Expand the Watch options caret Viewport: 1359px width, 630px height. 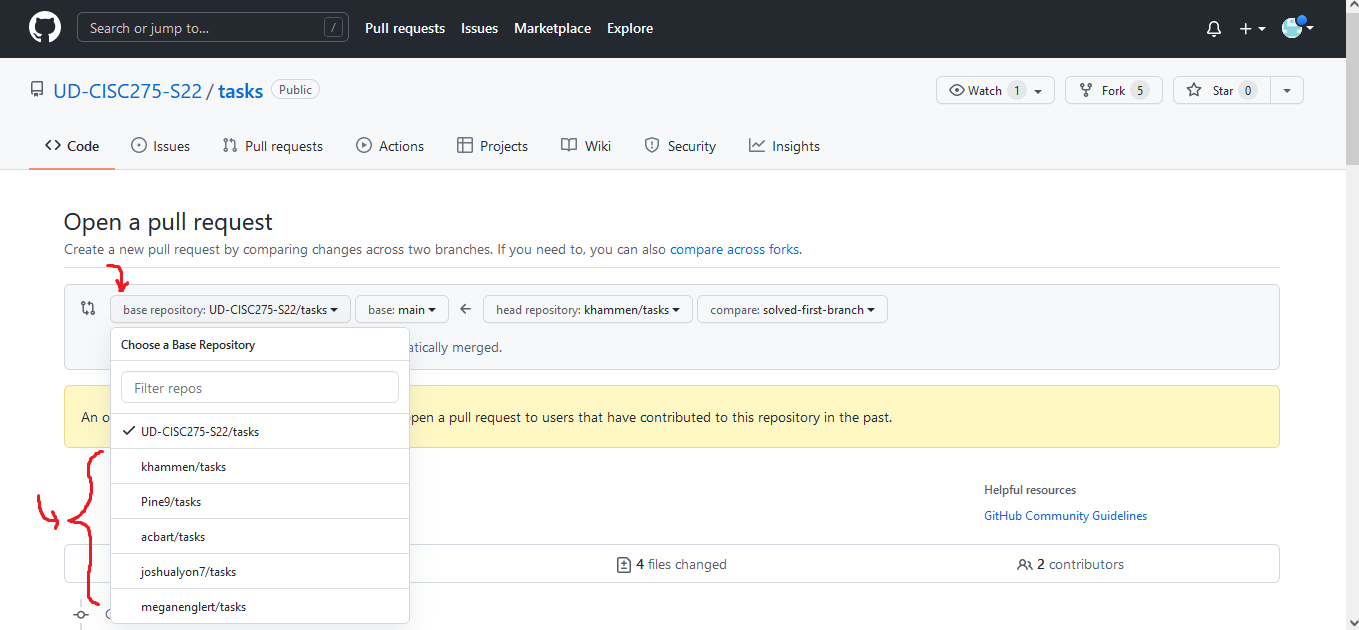pyautogui.click(x=1038, y=91)
